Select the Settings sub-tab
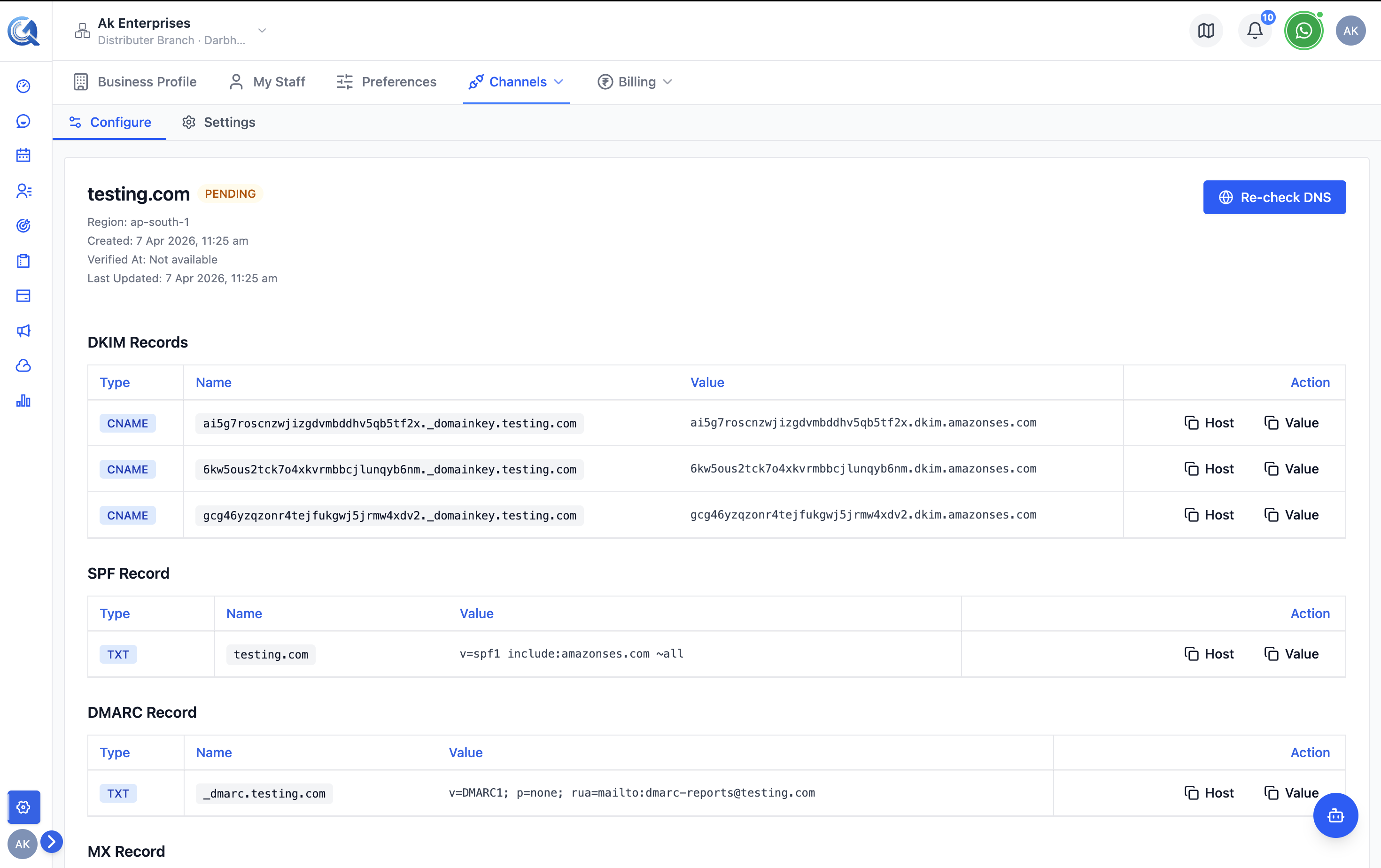 pos(218,122)
